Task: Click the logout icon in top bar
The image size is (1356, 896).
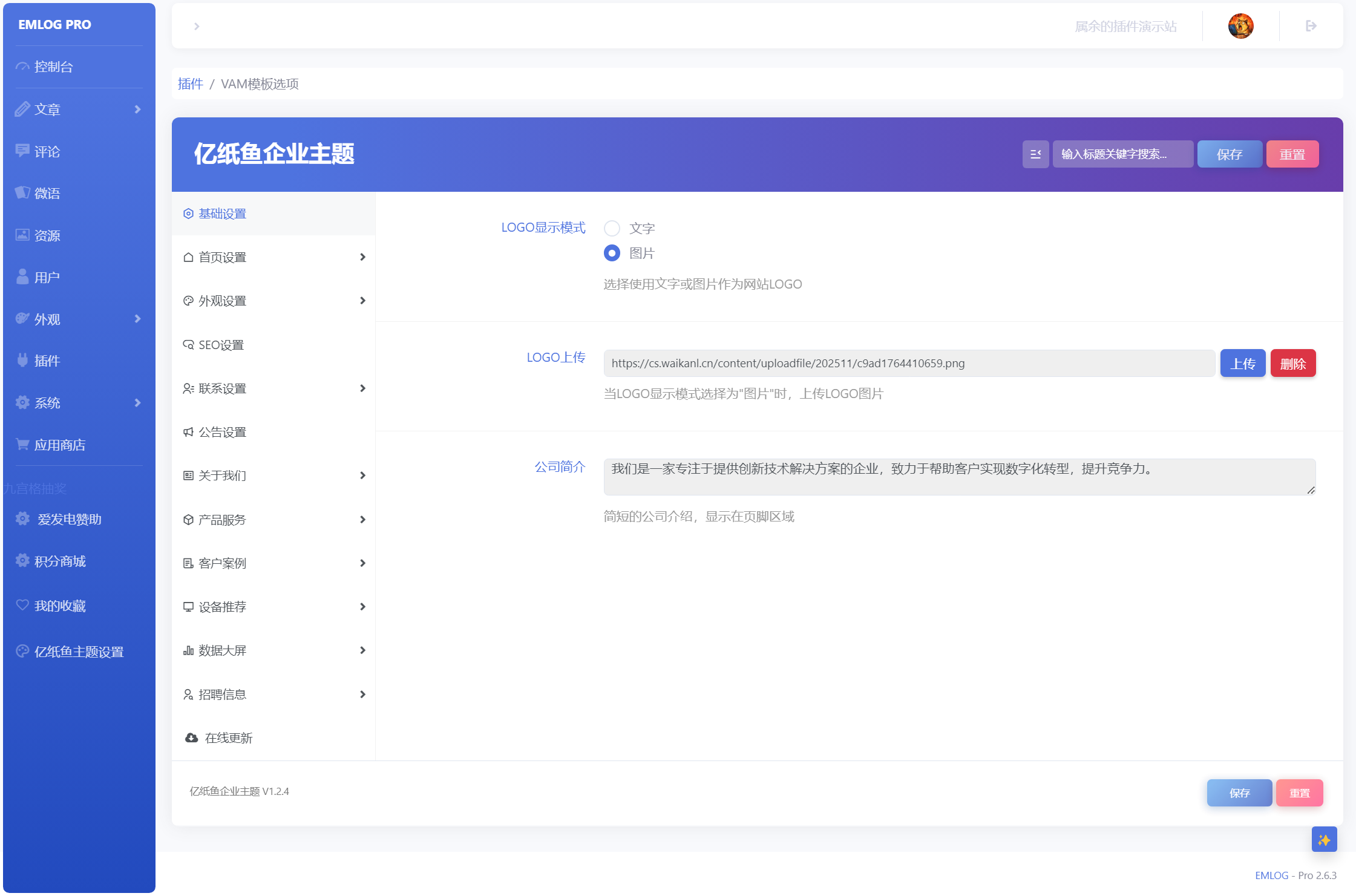Action: coord(1311,26)
